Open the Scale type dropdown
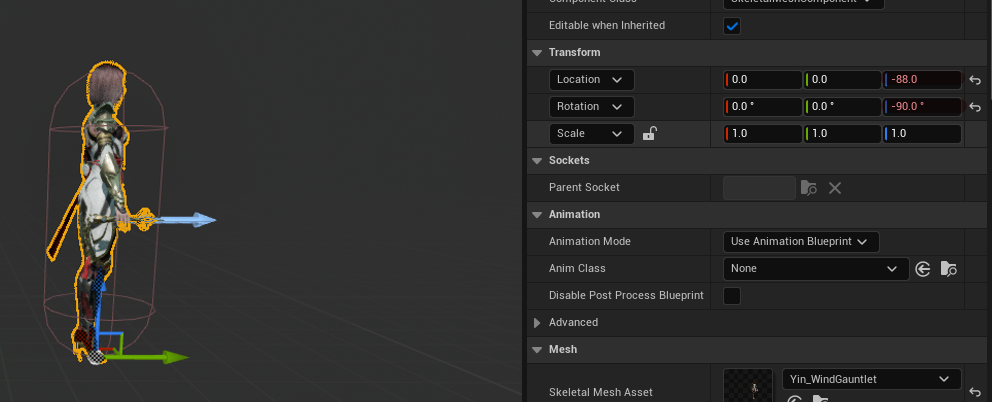 coord(592,134)
